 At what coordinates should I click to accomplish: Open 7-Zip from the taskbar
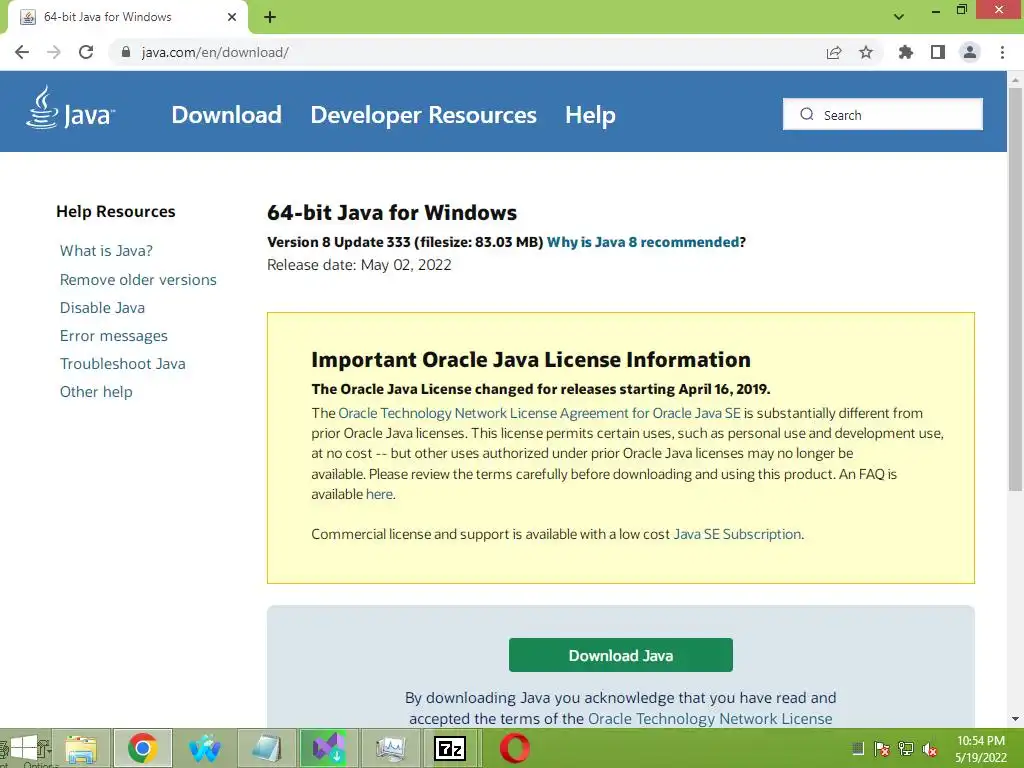(451, 749)
